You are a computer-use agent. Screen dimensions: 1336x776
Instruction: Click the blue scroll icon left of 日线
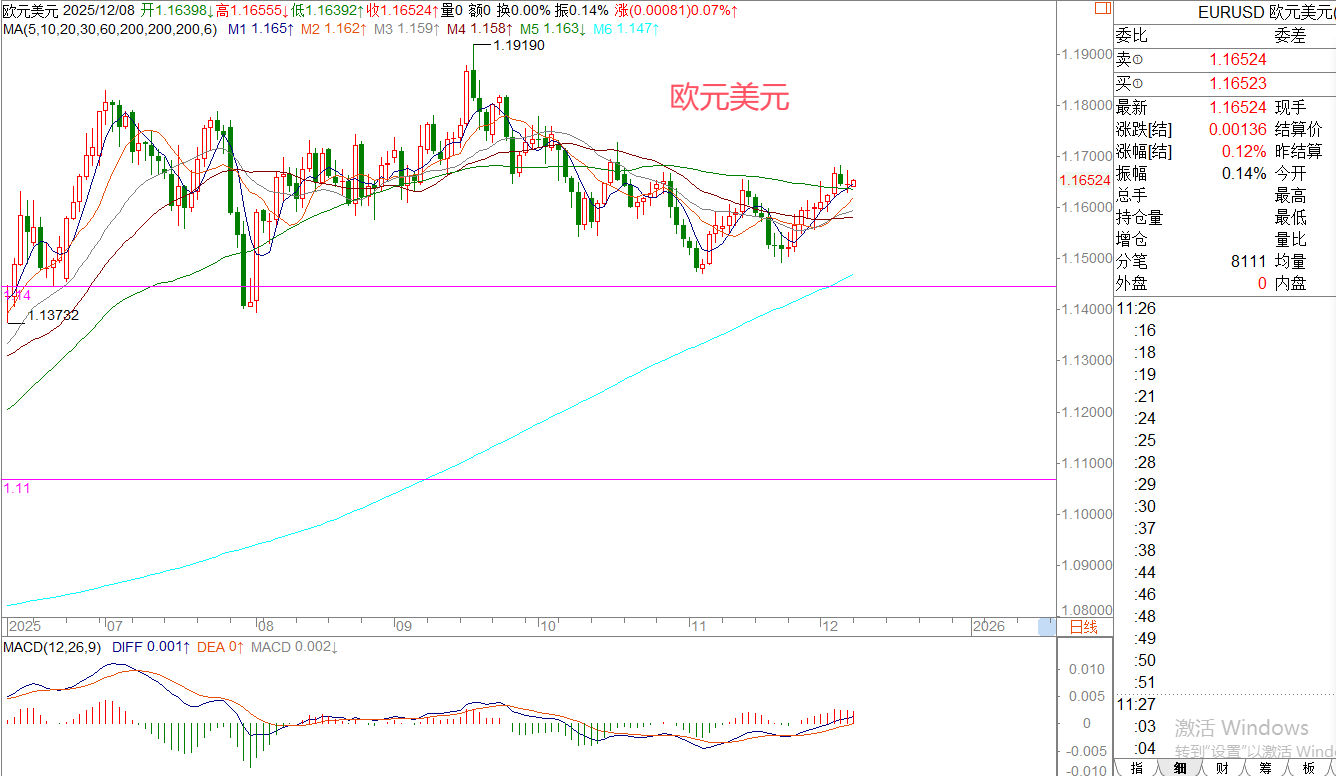click(1046, 627)
